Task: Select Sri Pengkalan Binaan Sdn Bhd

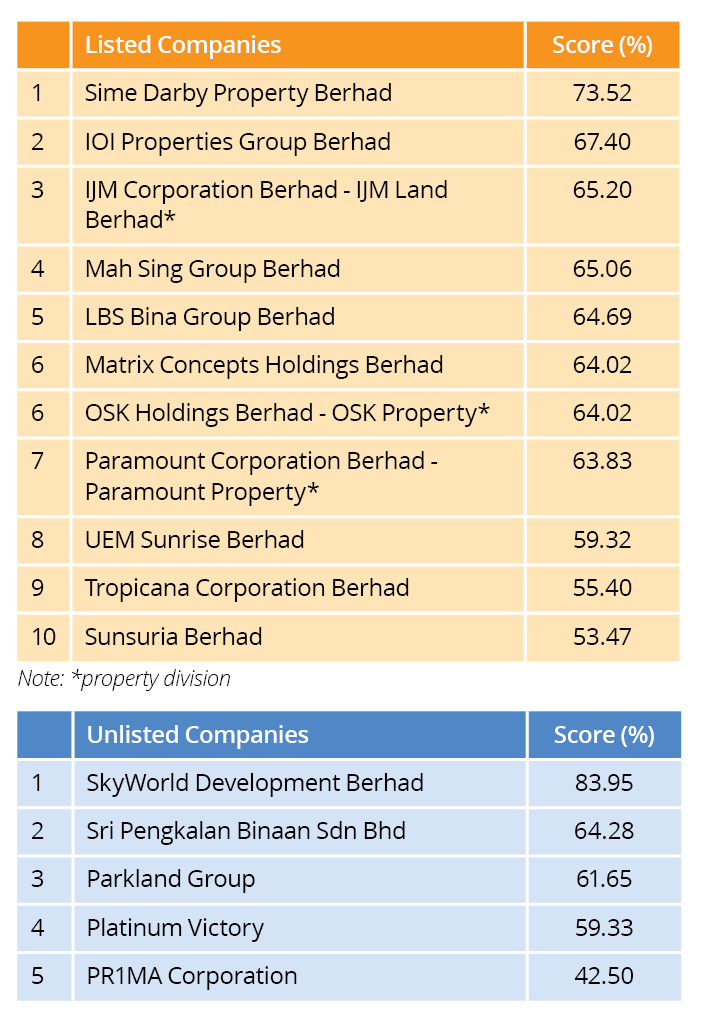Action: (246, 831)
